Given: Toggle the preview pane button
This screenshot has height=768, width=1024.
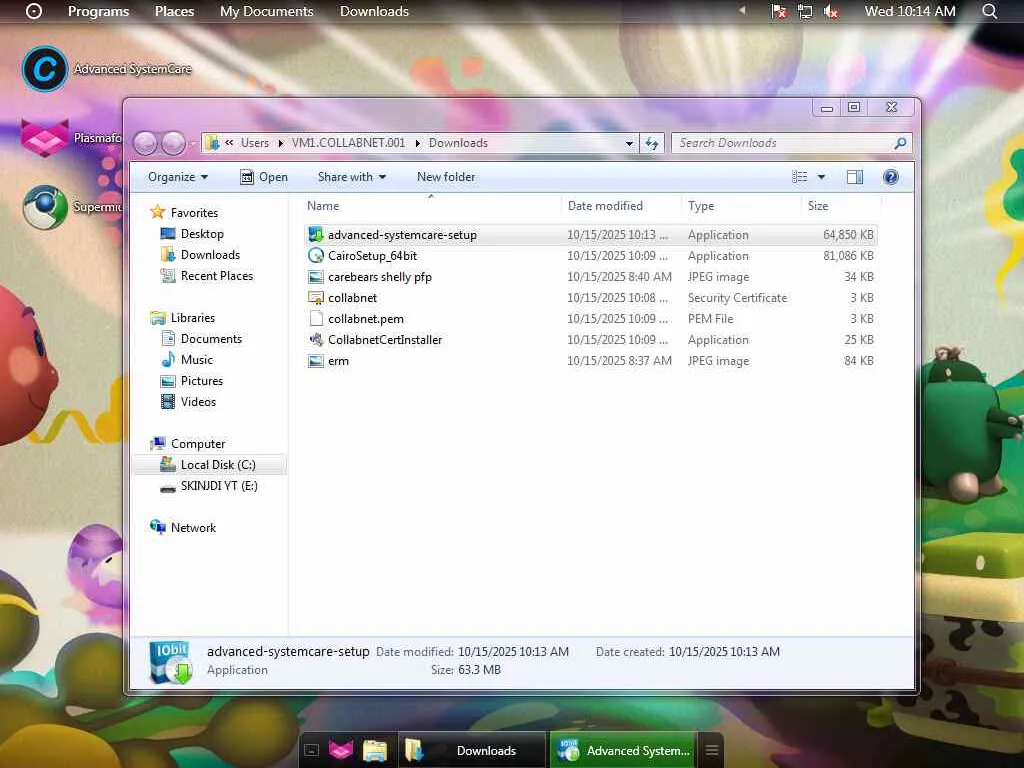Looking at the screenshot, I should 854,177.
